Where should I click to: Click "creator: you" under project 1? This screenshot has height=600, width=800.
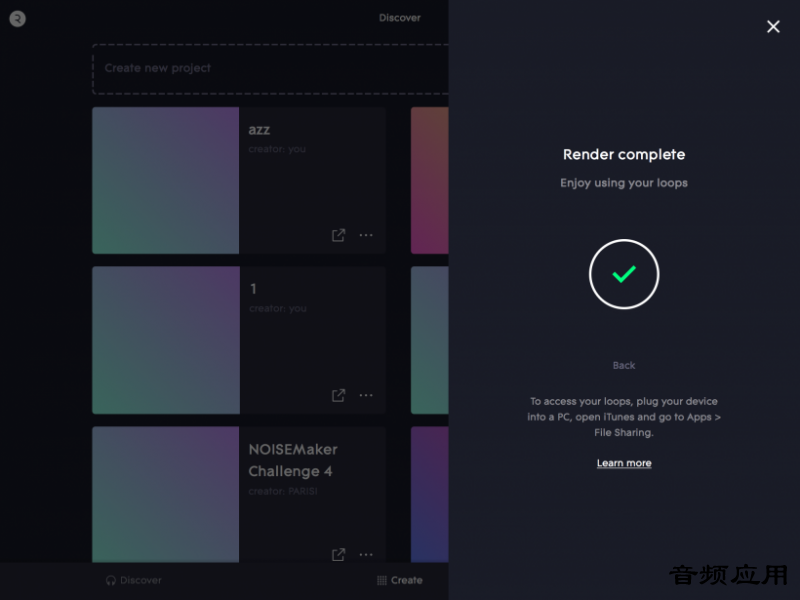click(x=278, y=308)
